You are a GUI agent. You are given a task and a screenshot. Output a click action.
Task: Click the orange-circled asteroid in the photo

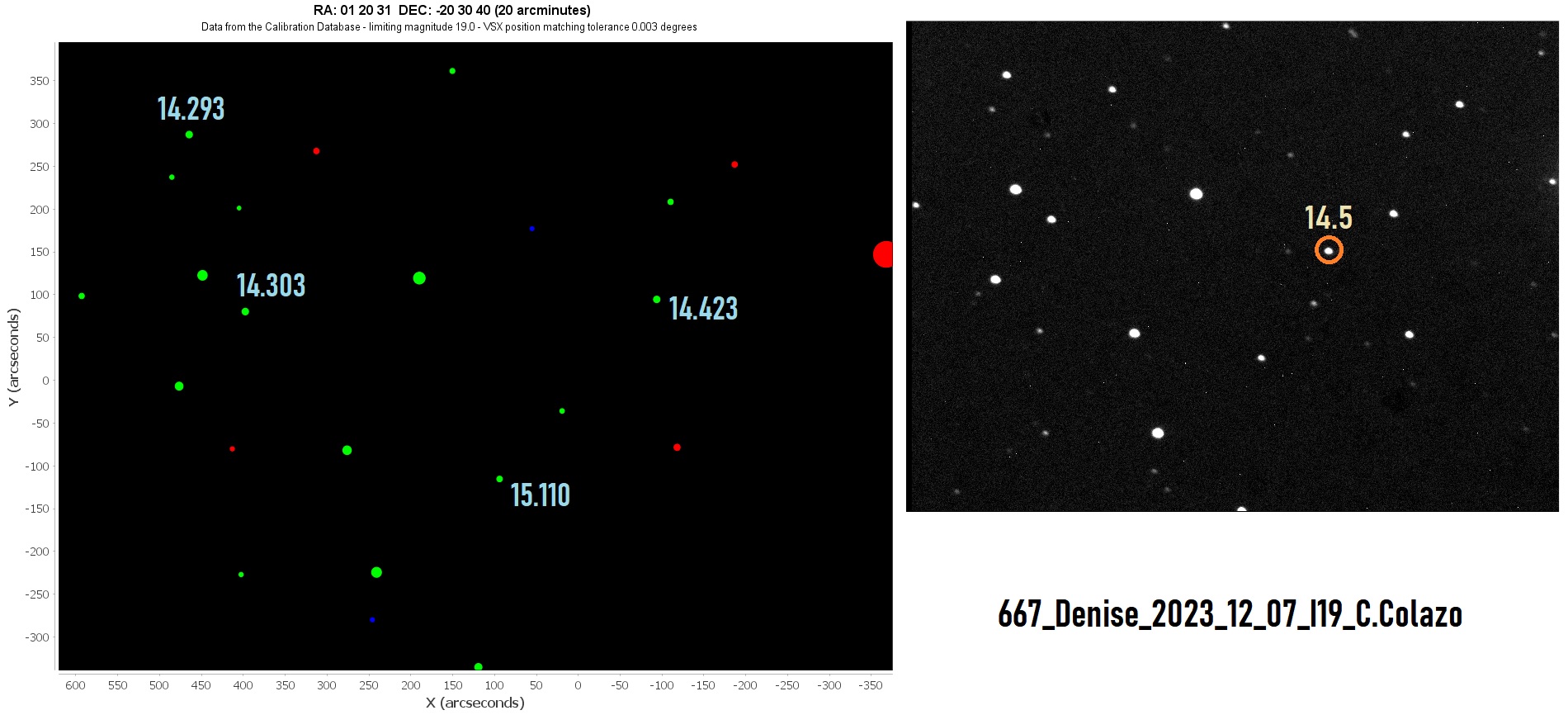[1329, 250]
